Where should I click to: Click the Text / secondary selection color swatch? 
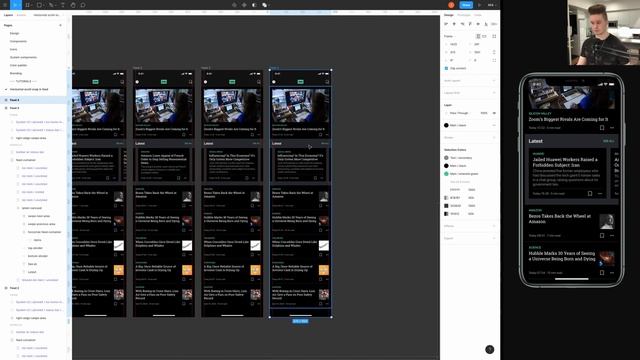(x=446, y=158)
